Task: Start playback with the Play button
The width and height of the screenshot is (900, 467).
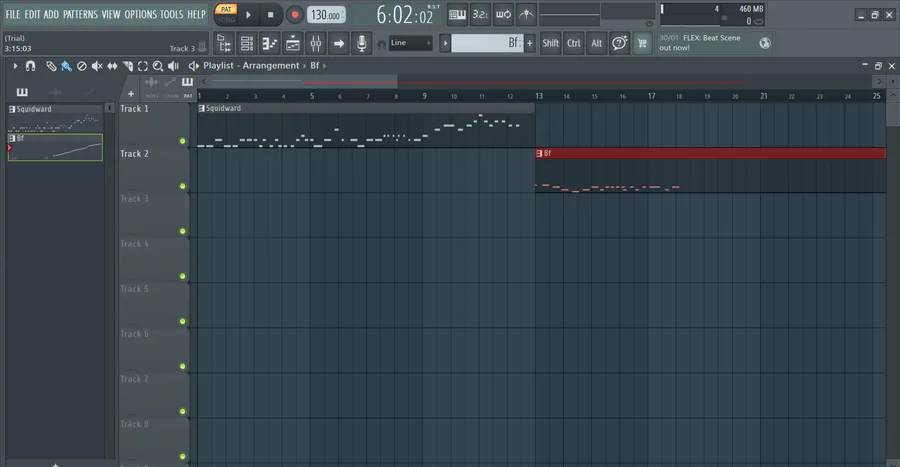Action: click(x=249, y=15)
